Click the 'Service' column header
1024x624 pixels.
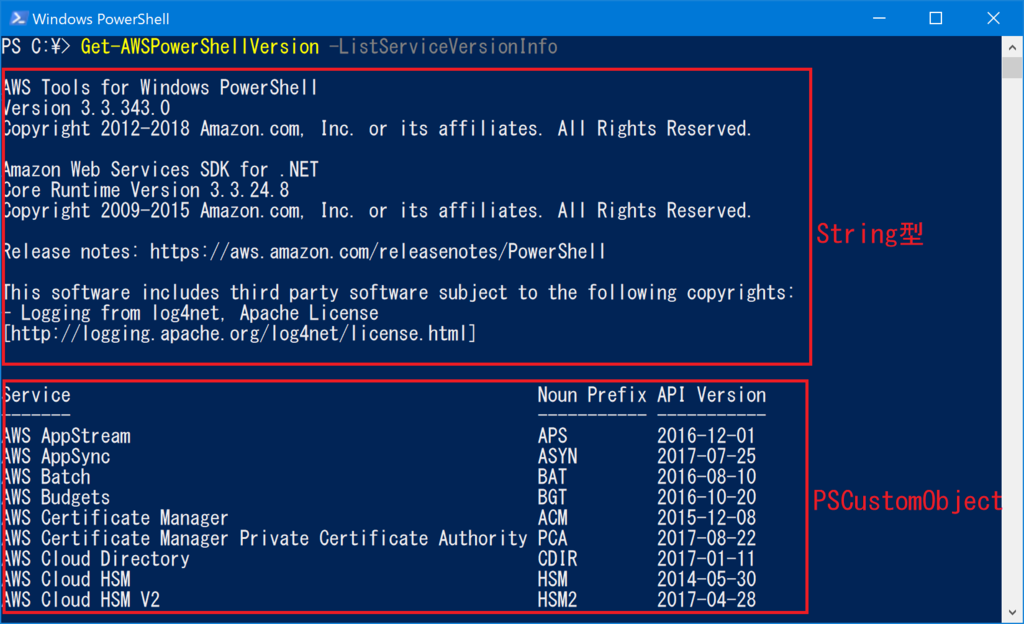[x=37, y=395]
